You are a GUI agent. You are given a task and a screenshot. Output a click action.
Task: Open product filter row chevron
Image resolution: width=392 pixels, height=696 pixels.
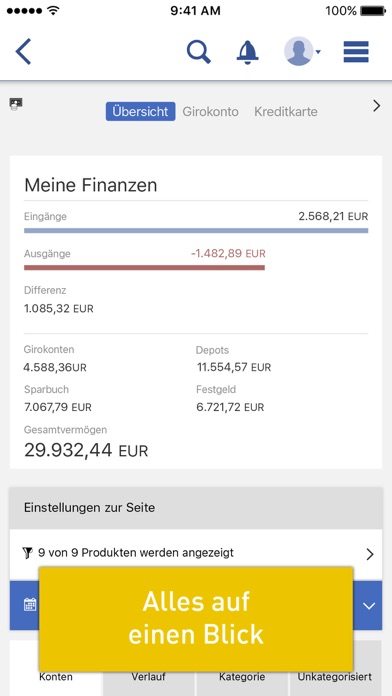(x=370, y=554)
